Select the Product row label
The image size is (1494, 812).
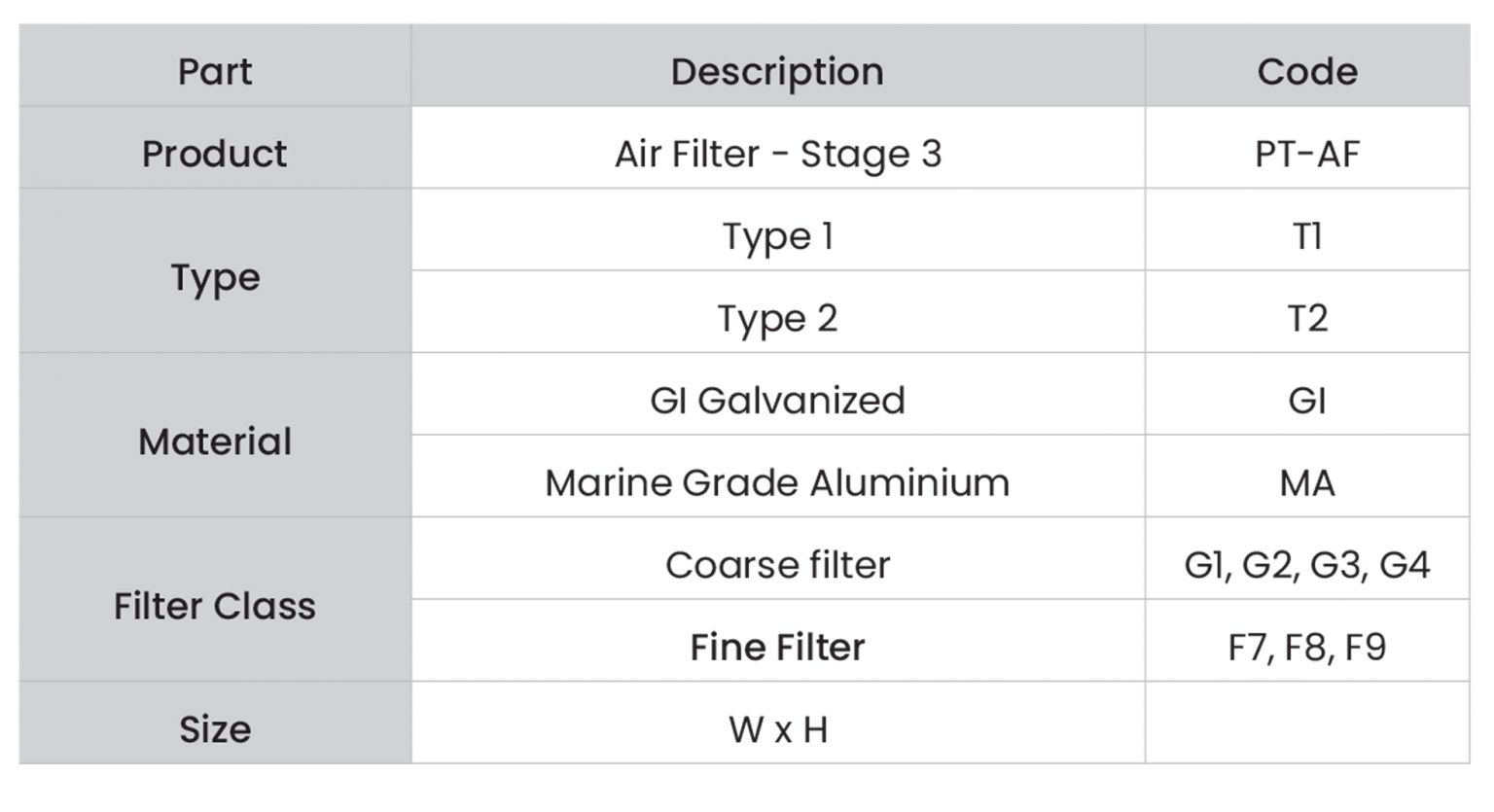[215, 148]
